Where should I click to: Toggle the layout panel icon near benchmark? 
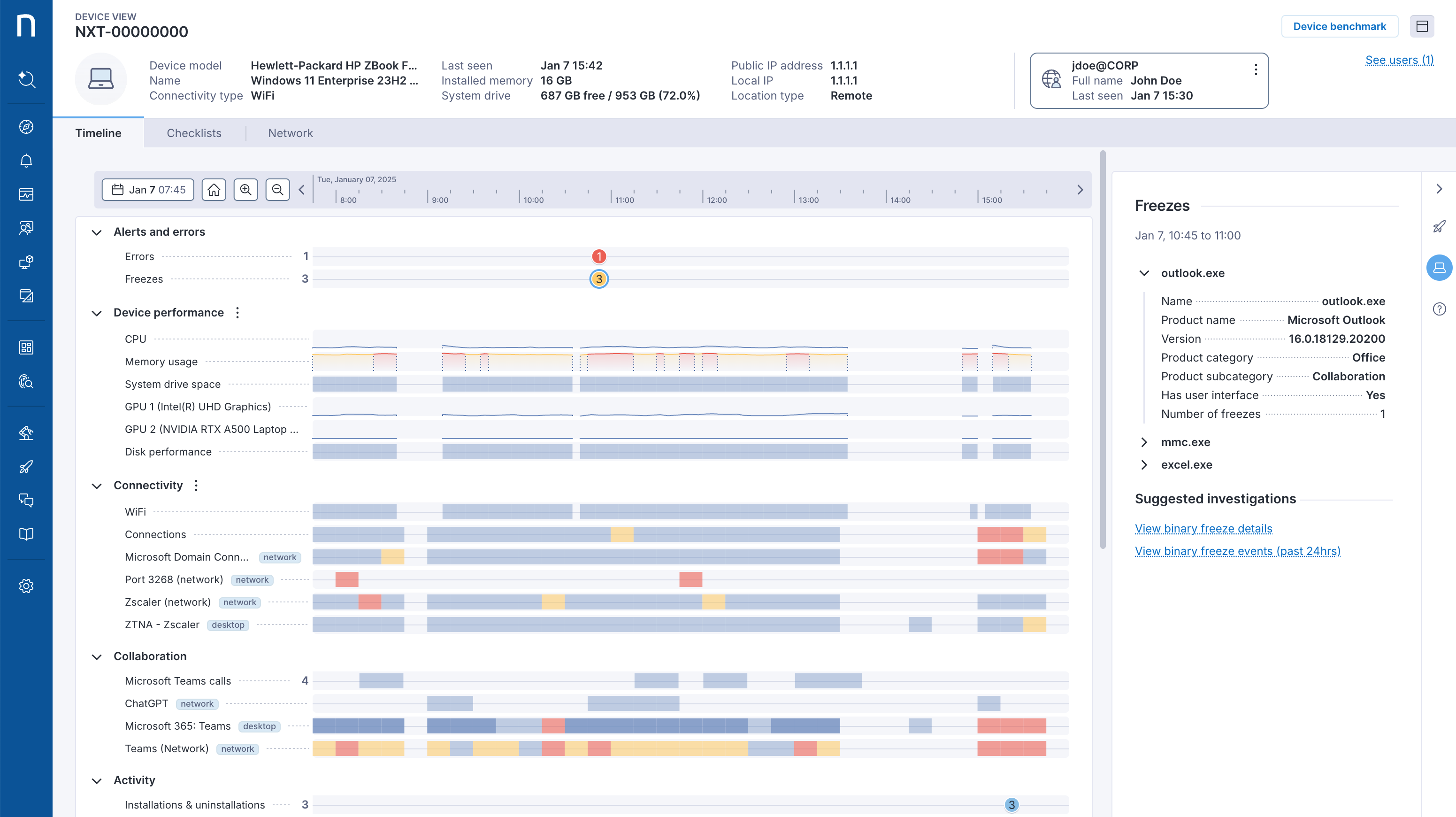[x=1422, y=27]
